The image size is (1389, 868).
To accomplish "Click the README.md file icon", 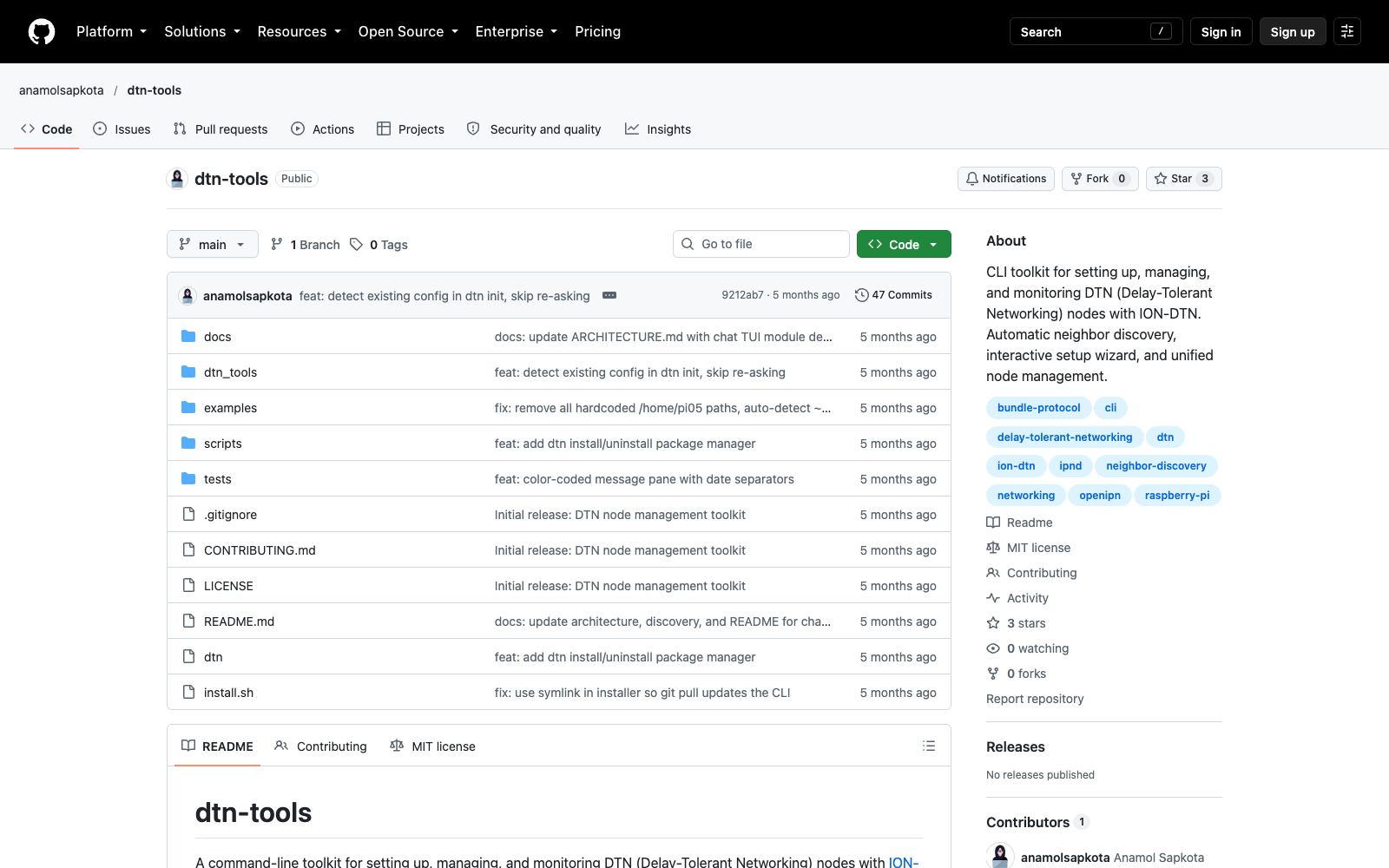I will pyautogui.click(x=188, y=621).
